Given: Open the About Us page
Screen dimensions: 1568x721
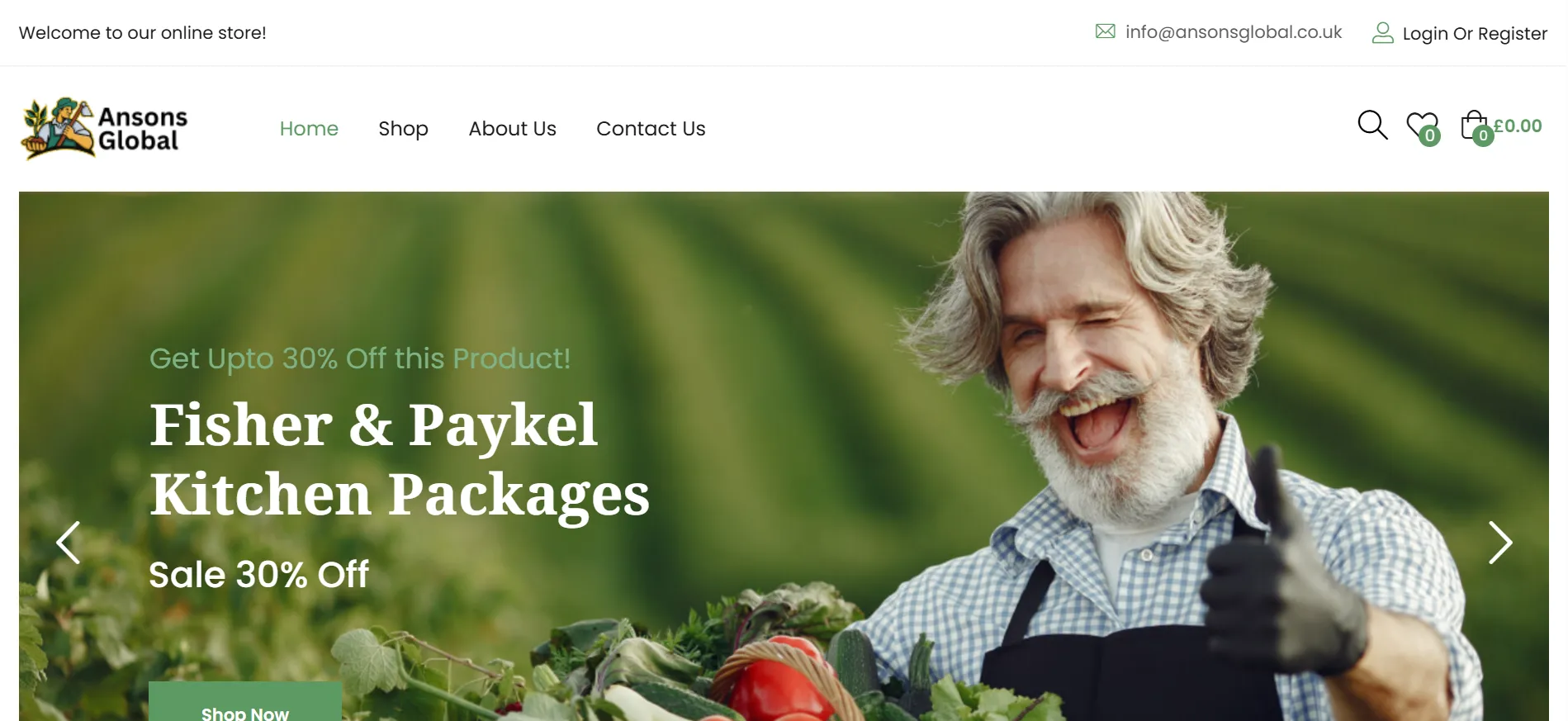Looking at the screenshot, I should point(512,129).
